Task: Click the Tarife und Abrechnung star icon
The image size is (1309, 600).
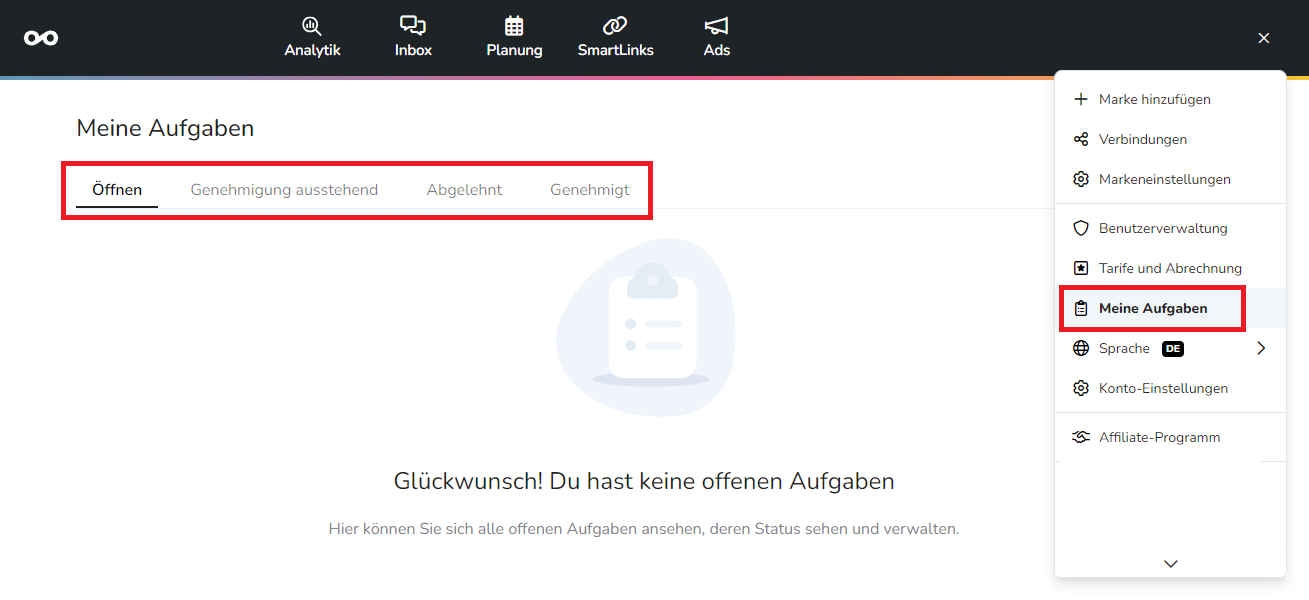Action: [1080, 268]
